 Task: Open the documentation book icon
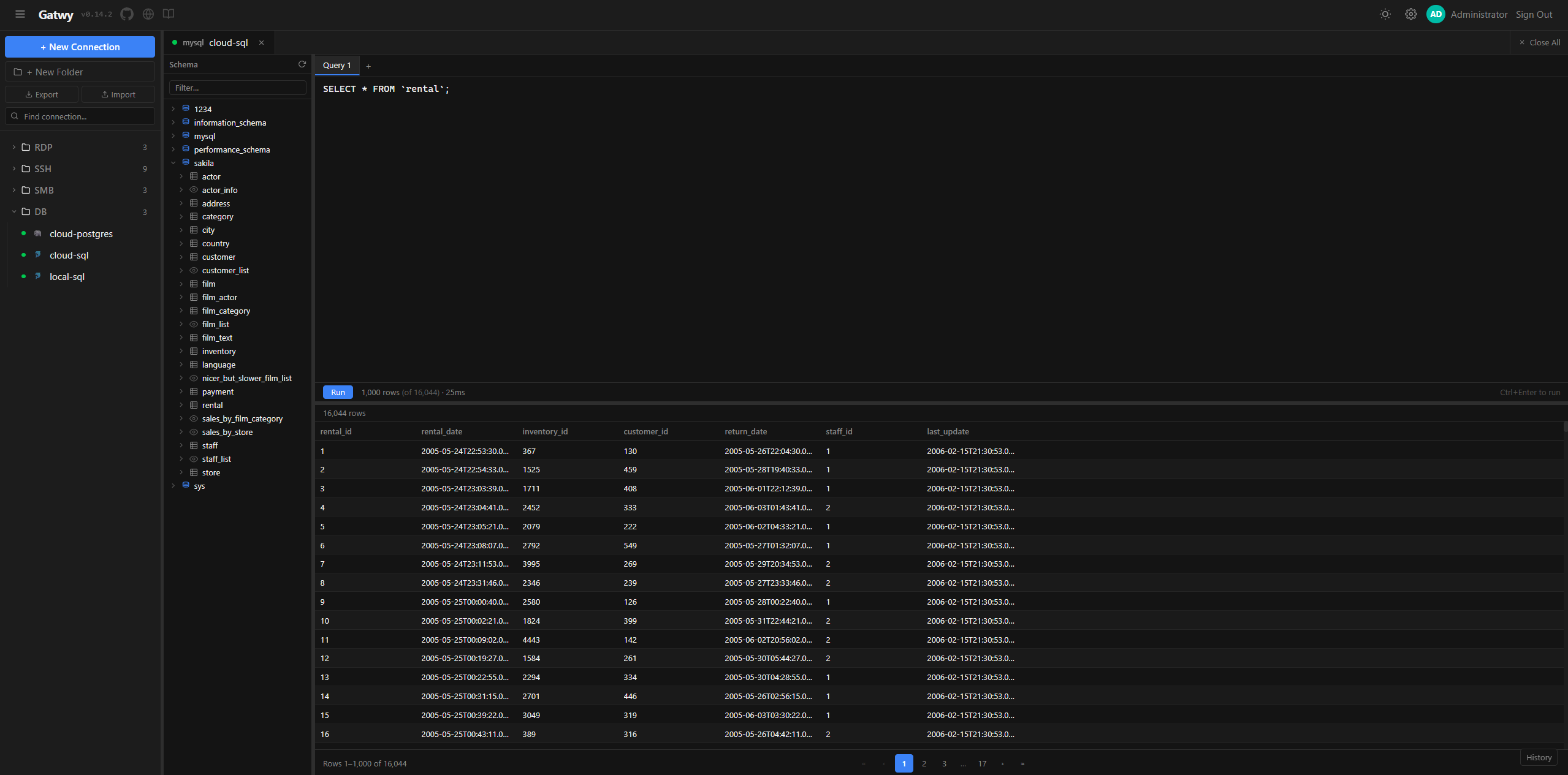click(169, 14)
